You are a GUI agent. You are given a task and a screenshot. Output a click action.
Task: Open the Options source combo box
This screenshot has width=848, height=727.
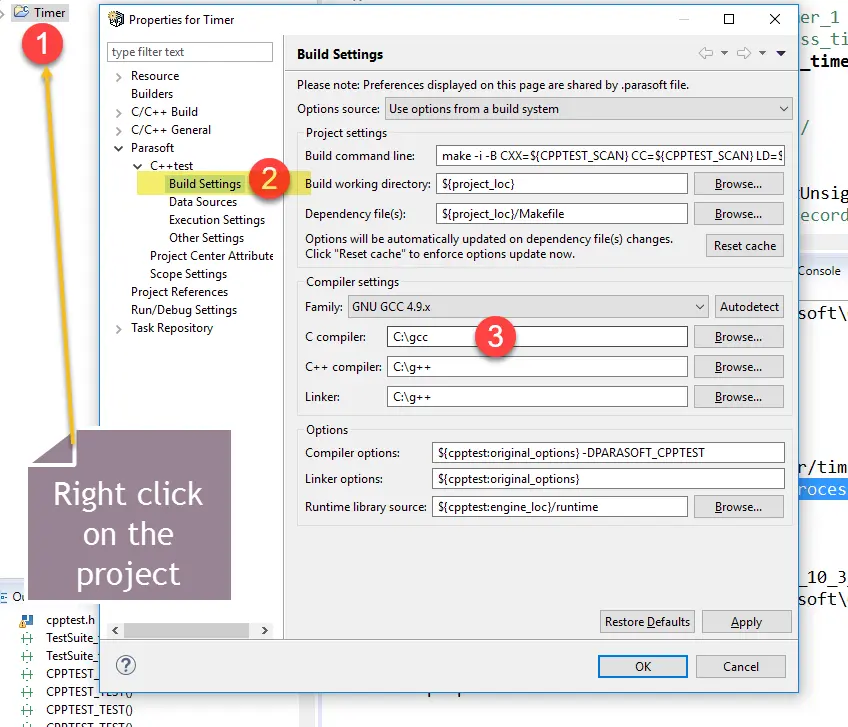(588, 109)
